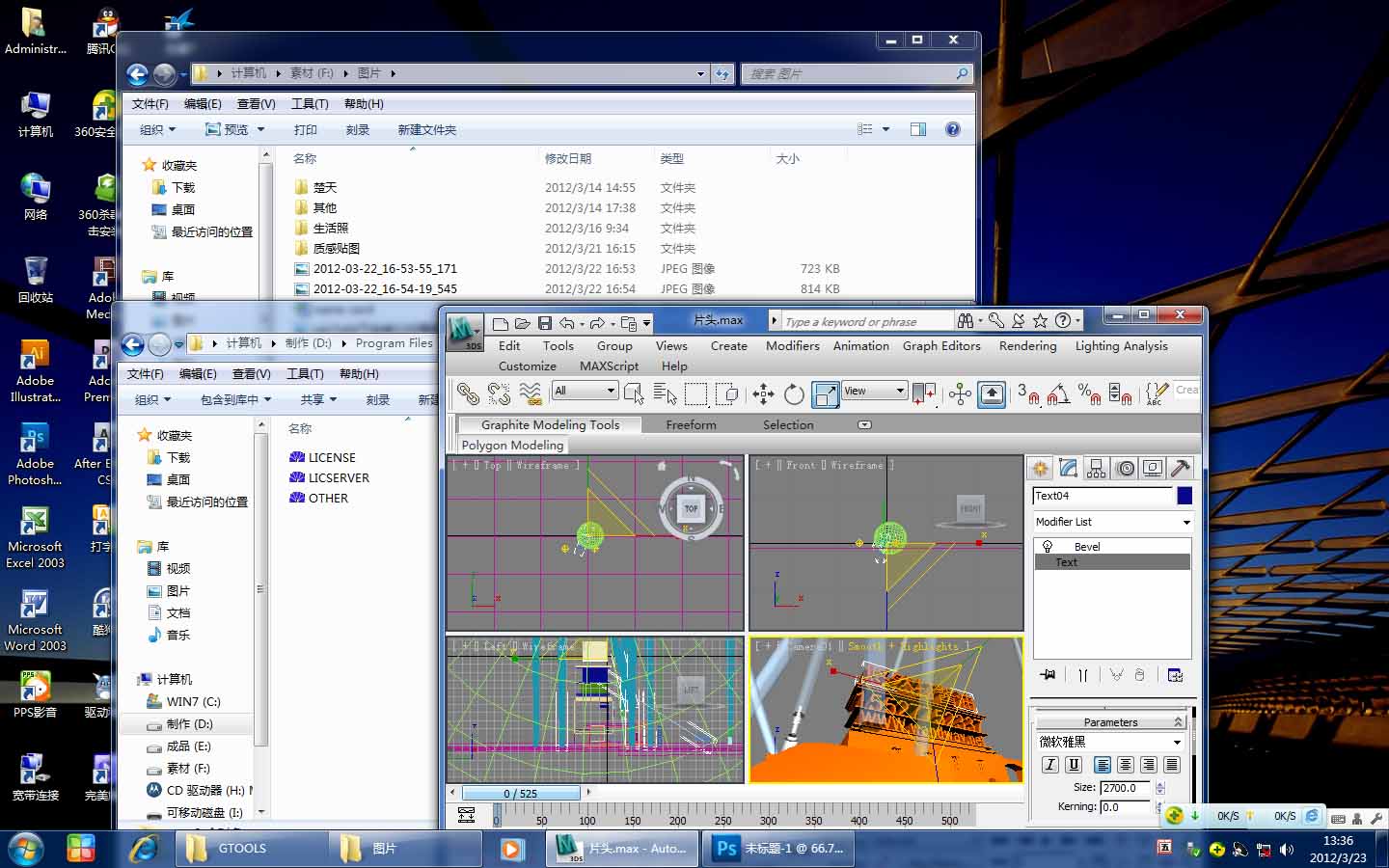Image resolution: width=1389 pixels, height=868 pixels.
Task: Open the Graph Editors menu
Action: pyautogui.click(x=941, y=345)
